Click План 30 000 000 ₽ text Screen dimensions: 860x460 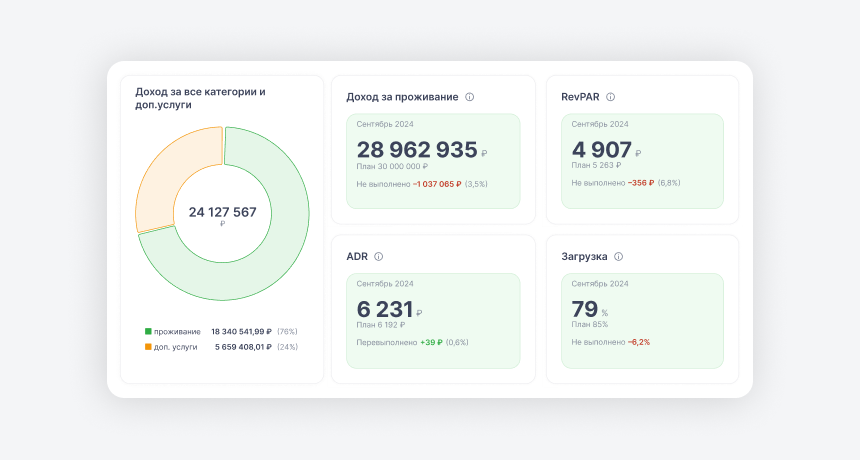pyautogui.click(x=392, y=166)
